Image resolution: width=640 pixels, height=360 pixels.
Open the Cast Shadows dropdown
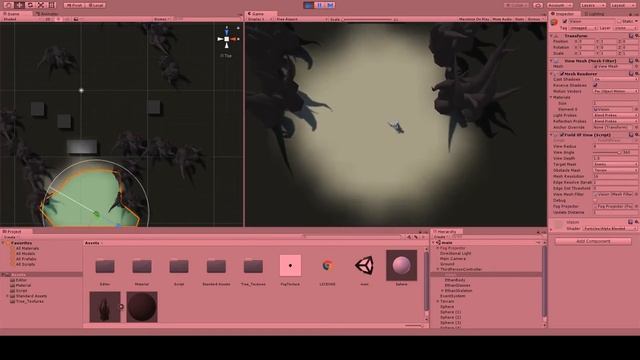click(x=615, y=79)
